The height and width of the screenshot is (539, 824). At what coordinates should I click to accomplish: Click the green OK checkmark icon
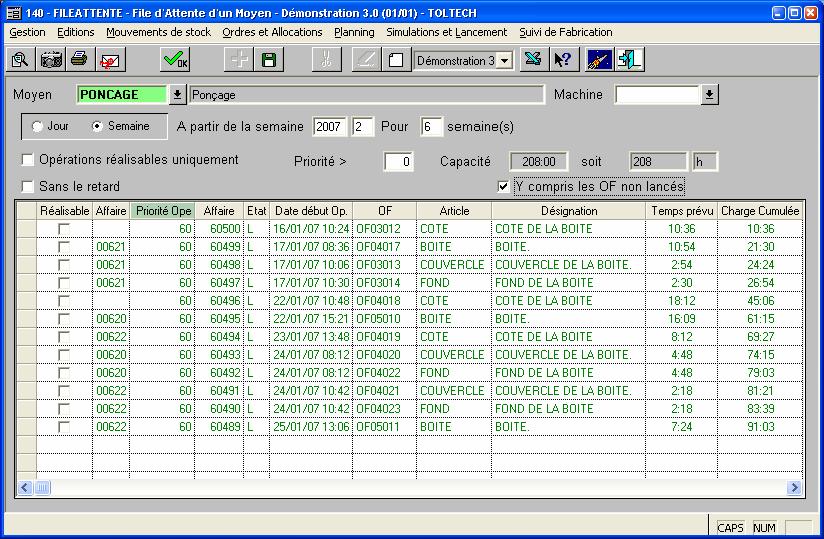coord(175,59)
